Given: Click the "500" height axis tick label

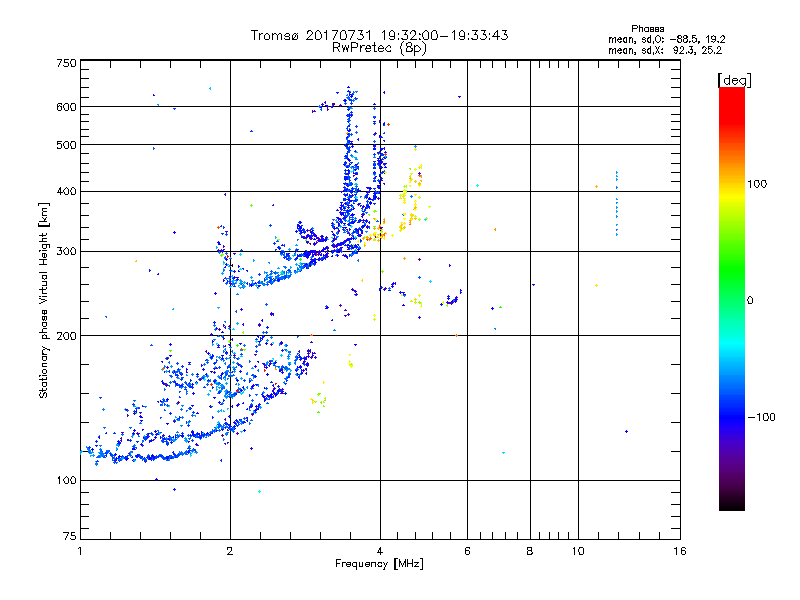Looking at the screenshot, I should click(x=66, y=145).
